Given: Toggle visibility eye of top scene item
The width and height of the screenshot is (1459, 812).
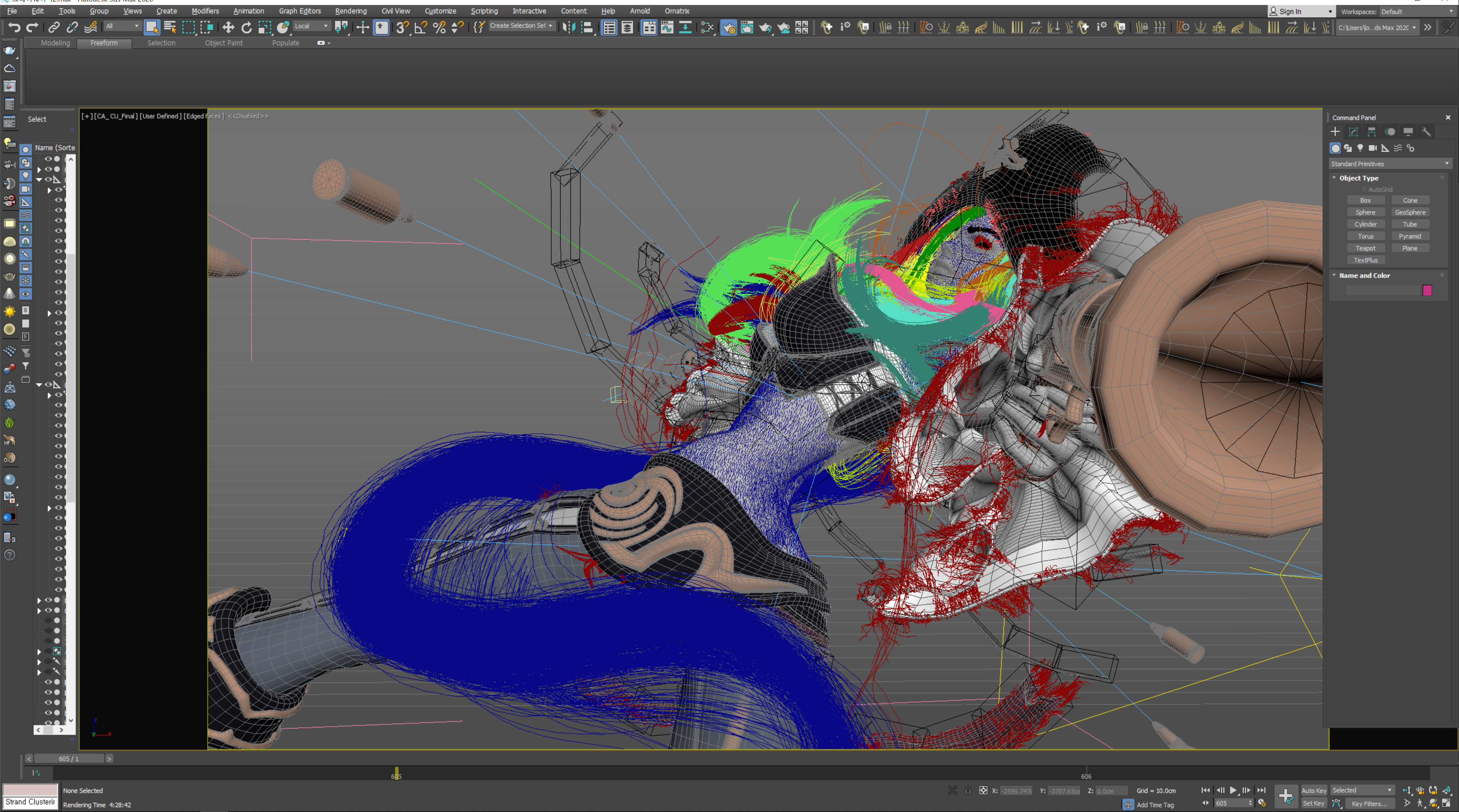Looking at the screenshot, I should pos(48,159).
